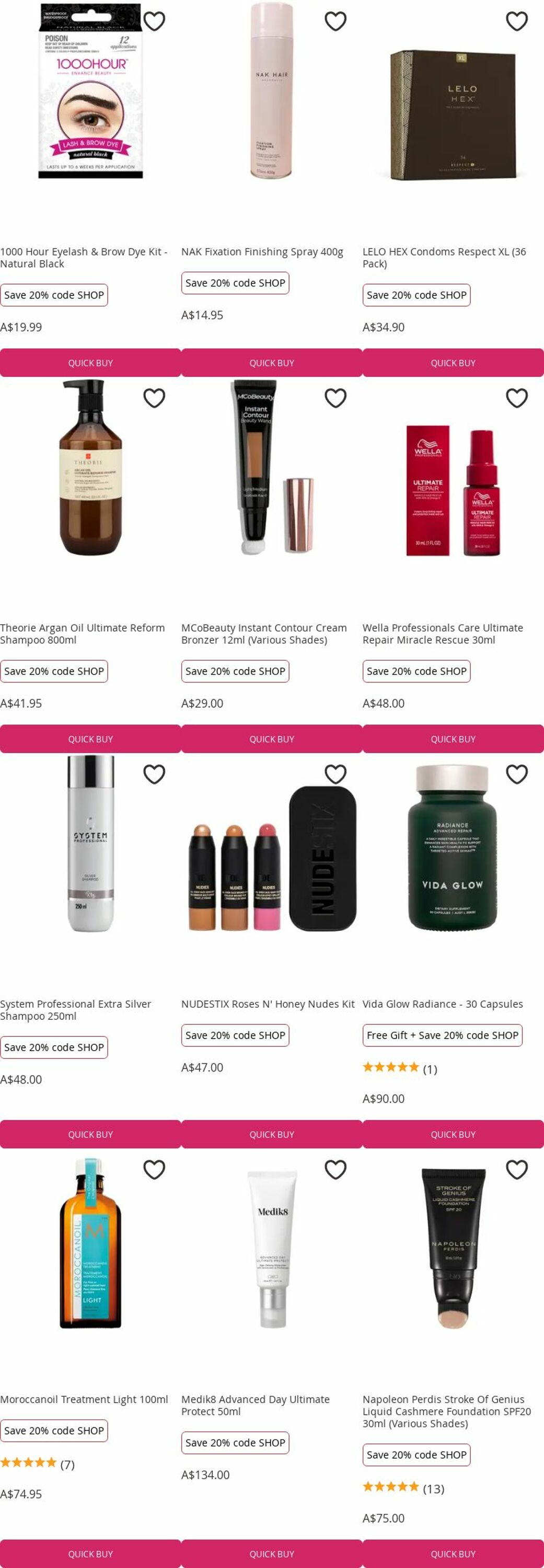Click the Vida Glow product bottle image
544x1568 pixels.
tap(453, 847)
